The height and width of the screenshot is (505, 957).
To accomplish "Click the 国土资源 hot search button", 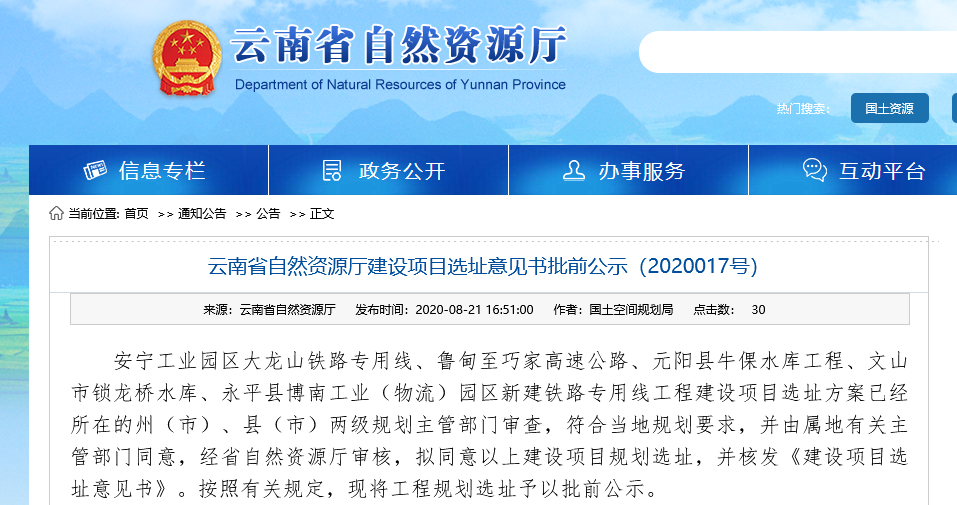I will point(889,108).
